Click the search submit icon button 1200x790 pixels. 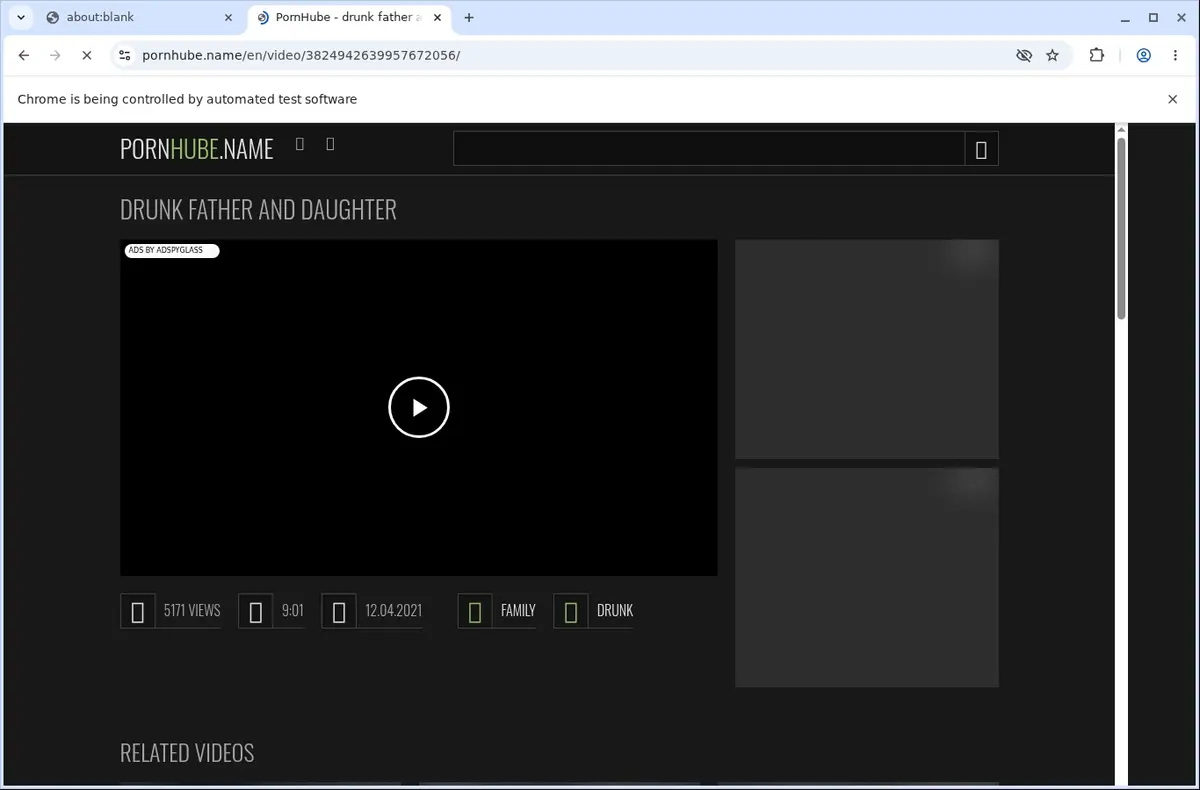981,149
